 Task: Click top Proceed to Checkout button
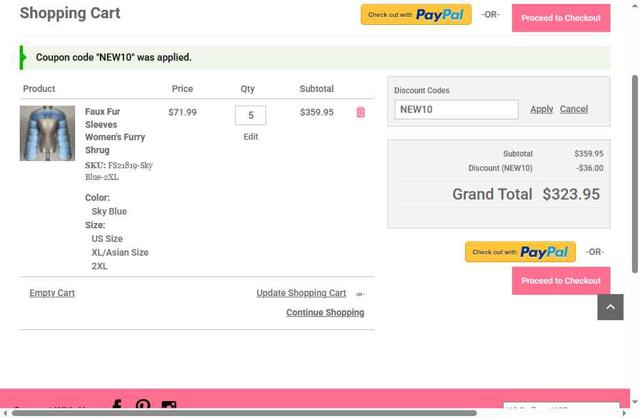coord(561,18)
